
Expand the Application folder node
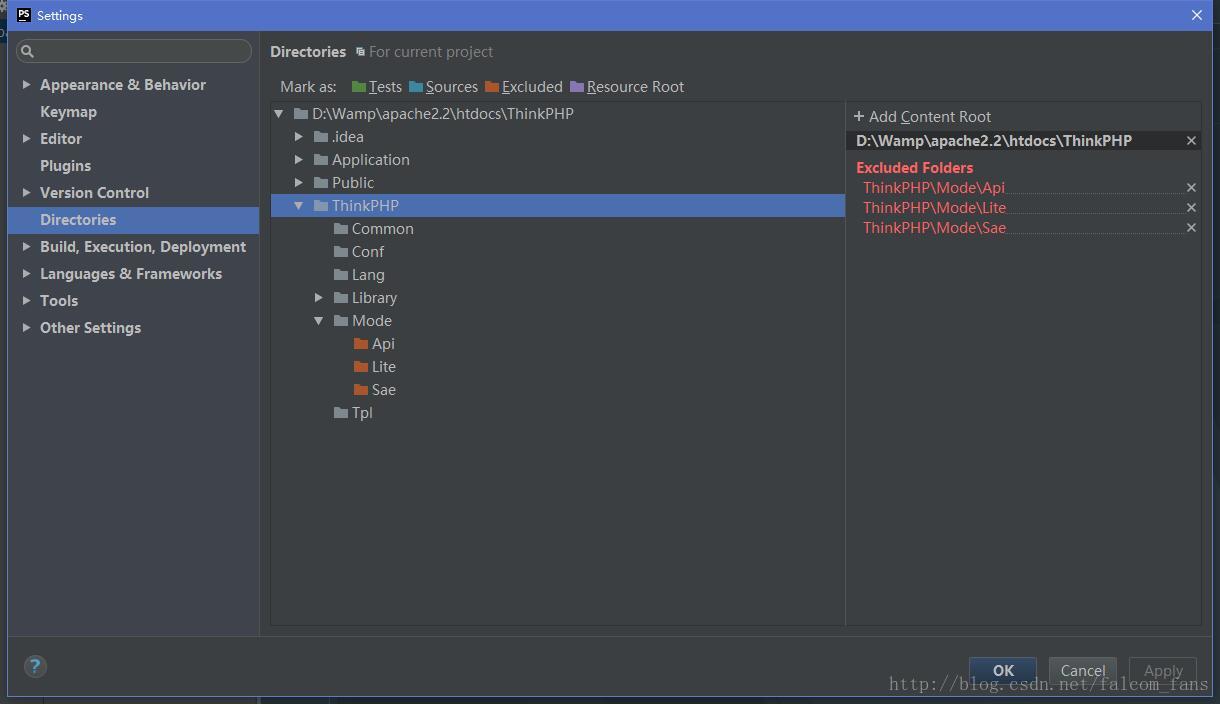[299, 159]
